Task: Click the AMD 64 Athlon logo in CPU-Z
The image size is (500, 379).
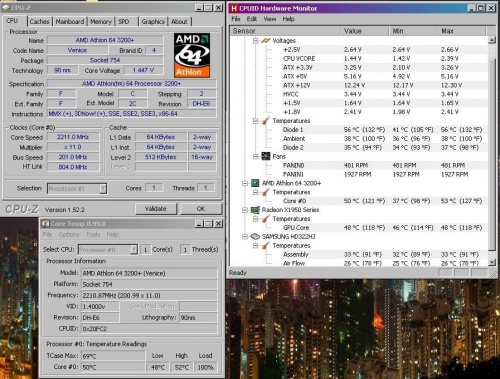Action: pos(192,55)
